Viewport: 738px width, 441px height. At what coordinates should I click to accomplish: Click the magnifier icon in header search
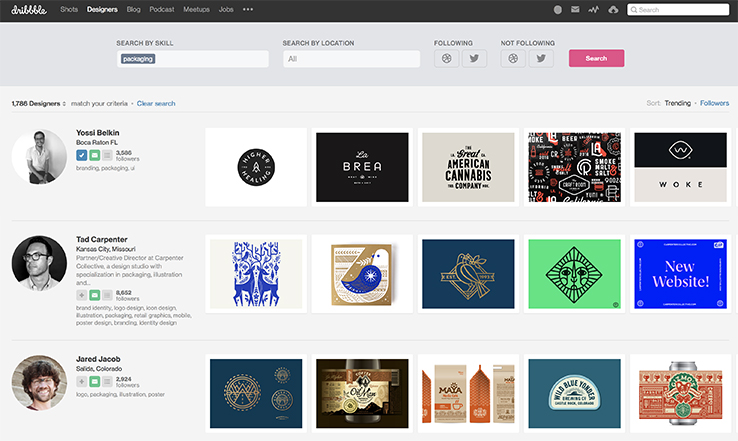pyautogui.click(x=634, y=10)
